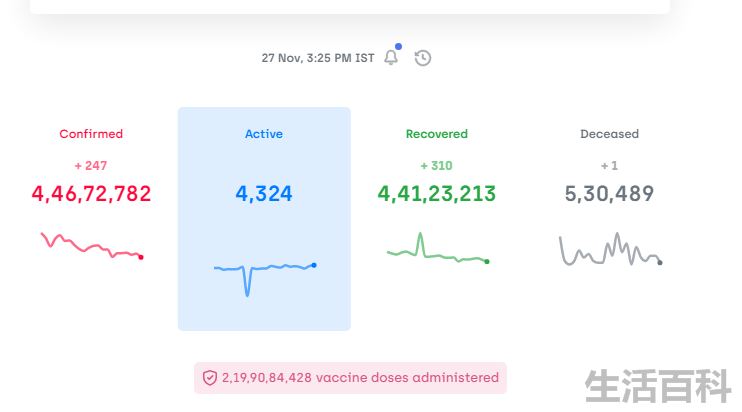Select the Deceased statistics card
This screenshot has height=412, width=742.
point(610,219)
